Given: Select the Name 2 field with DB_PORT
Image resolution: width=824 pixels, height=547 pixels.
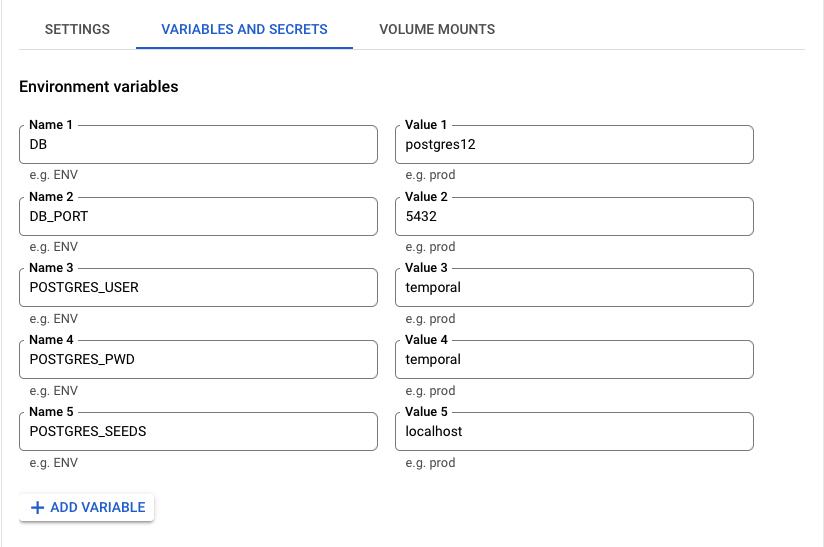Looking at the screenshot, I should coord(198,216).
